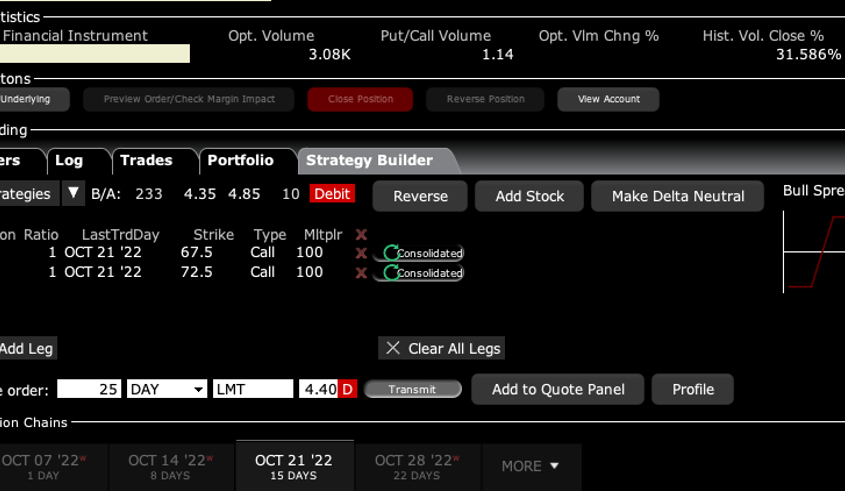The image size is (845, 492).
Task: Click the red X in the legs header
Action: (361, 234)
